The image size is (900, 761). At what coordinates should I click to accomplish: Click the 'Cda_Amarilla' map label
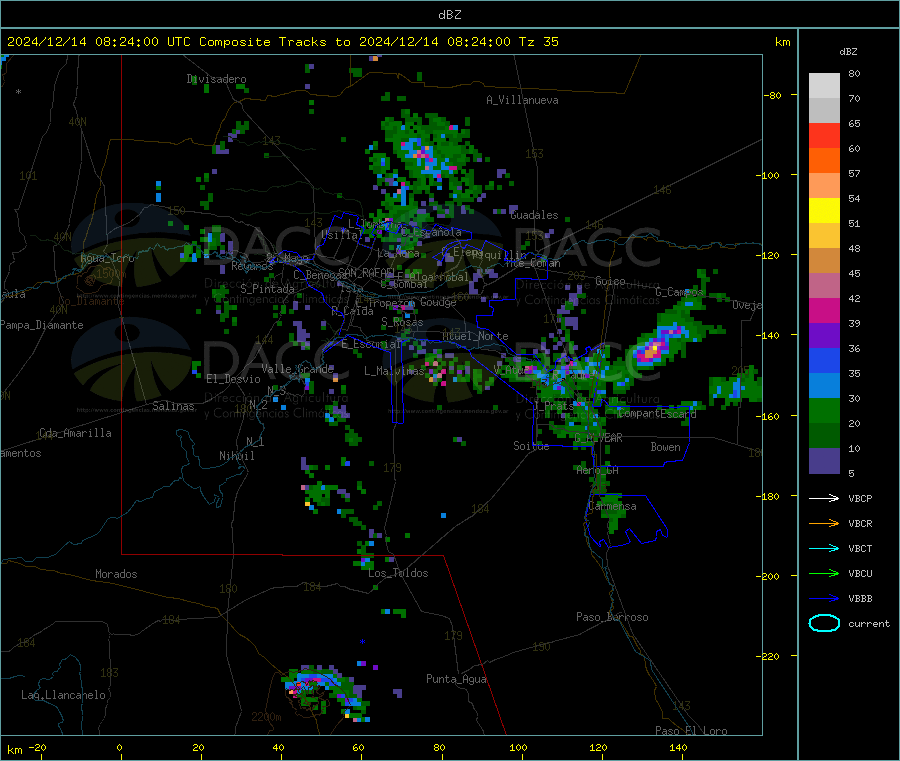(x=75, y=433)
